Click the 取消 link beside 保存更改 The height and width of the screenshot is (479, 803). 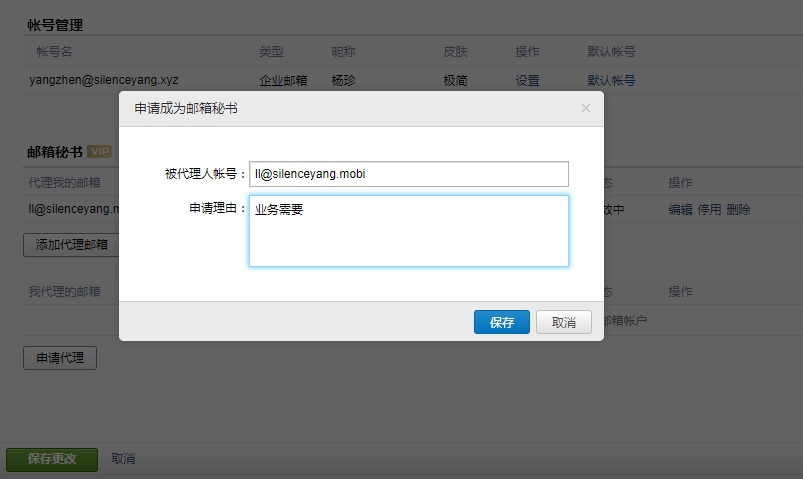[x=123, y=459]
